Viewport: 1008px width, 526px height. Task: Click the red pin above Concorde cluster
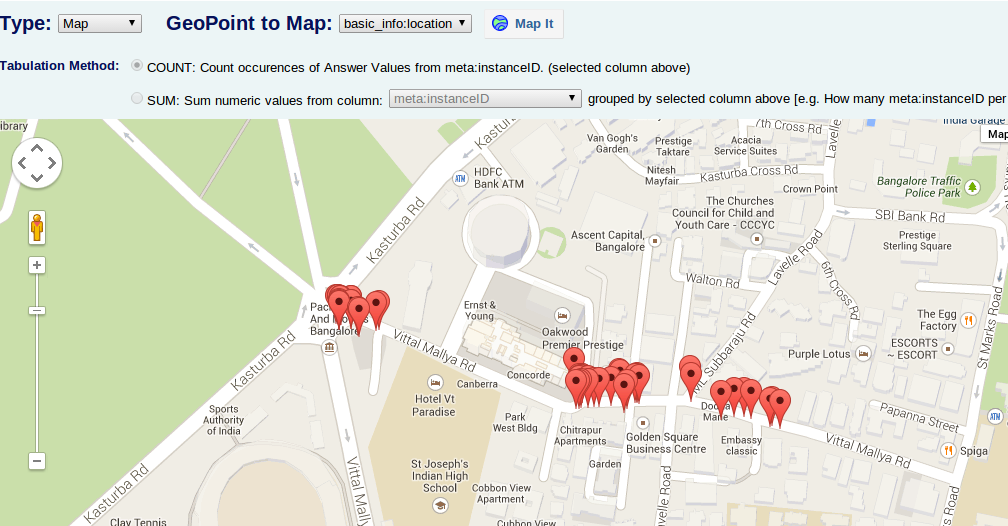tap(574, 358)
